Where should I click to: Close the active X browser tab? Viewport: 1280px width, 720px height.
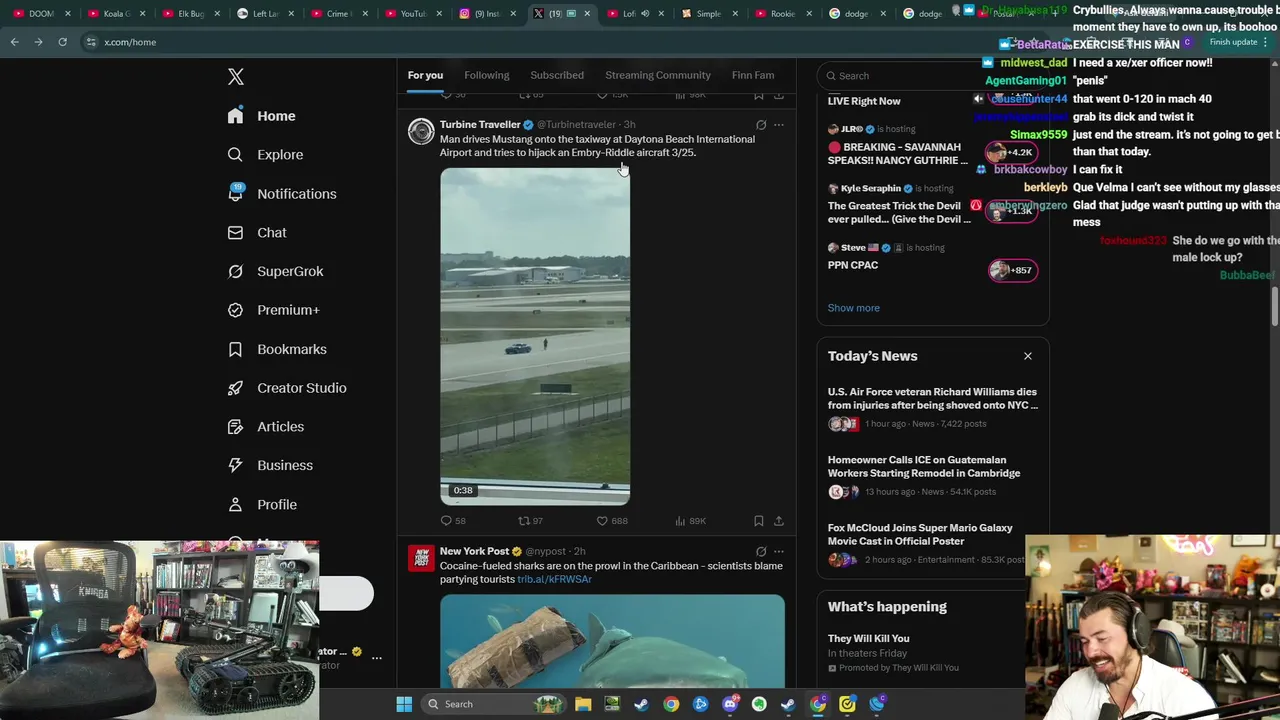tap(587, 14)
